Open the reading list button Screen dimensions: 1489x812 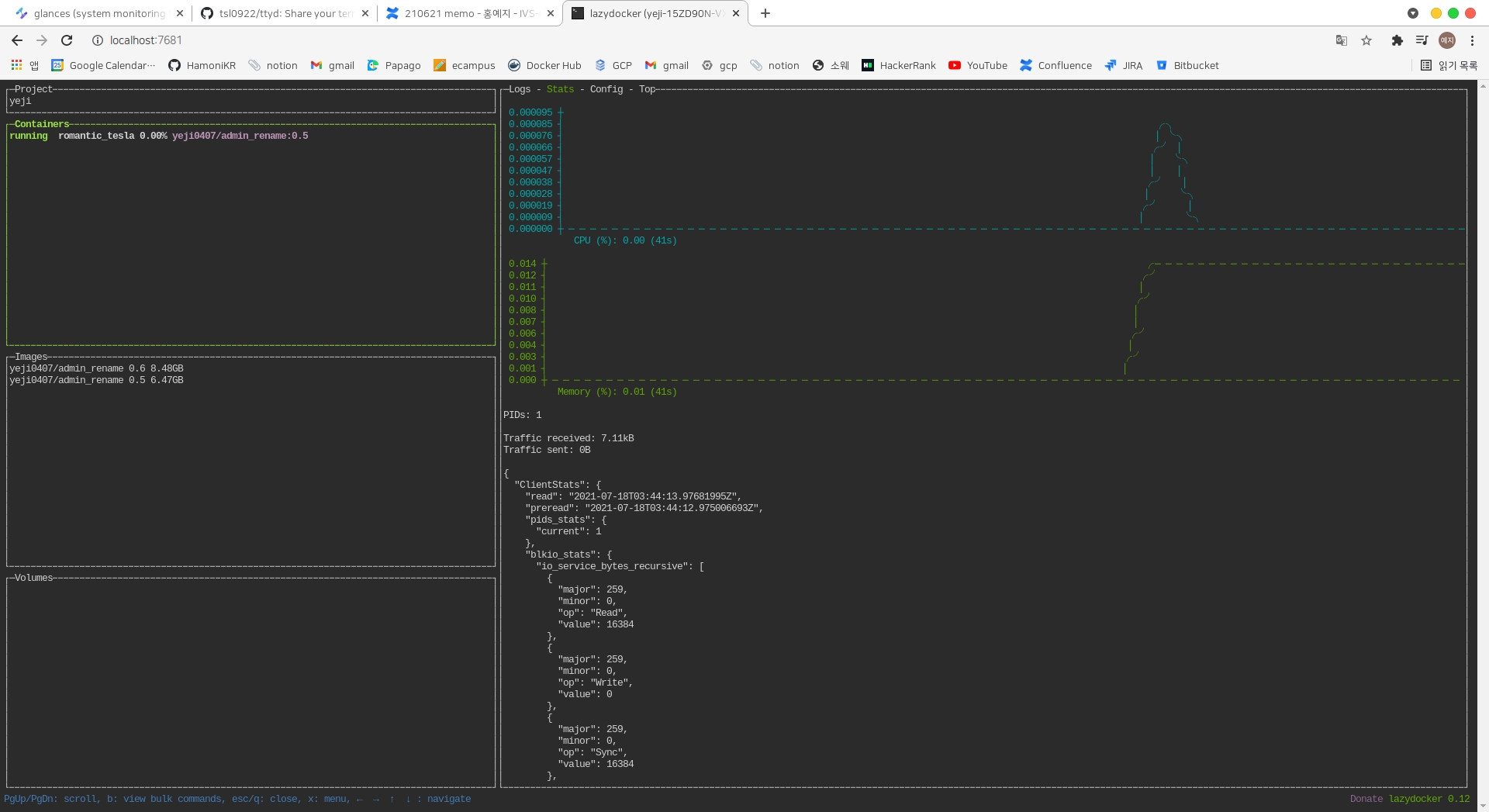1449,65
